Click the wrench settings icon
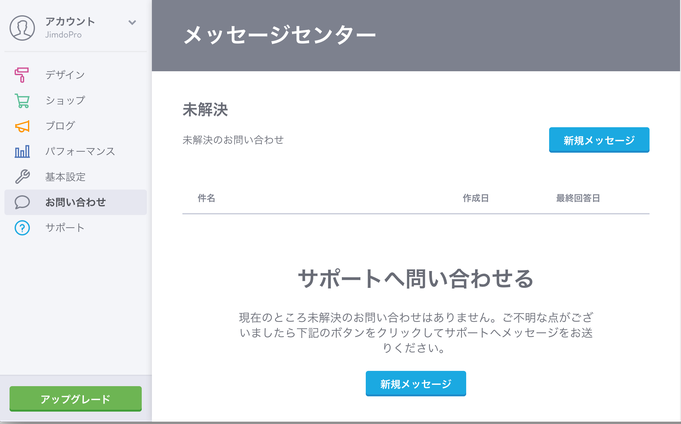 pos(22,176)
